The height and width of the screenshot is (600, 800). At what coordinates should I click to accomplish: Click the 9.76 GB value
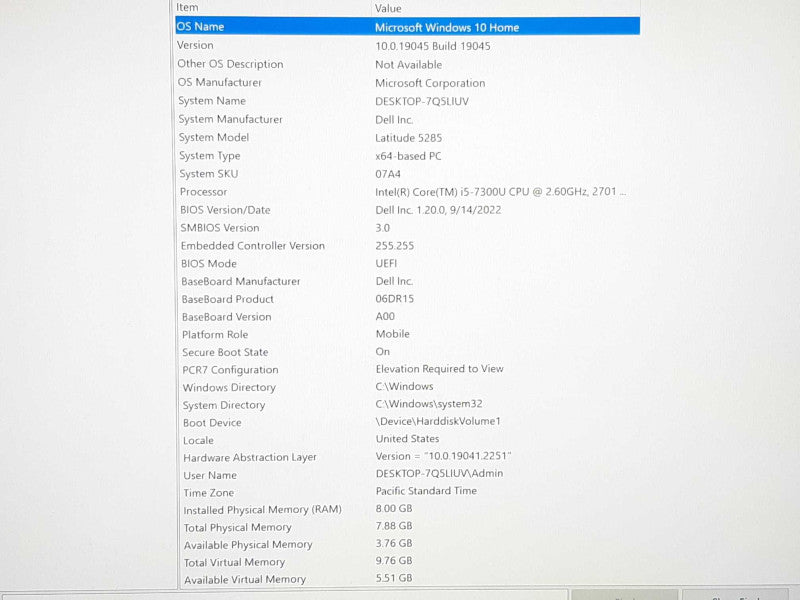pos(394,560)
